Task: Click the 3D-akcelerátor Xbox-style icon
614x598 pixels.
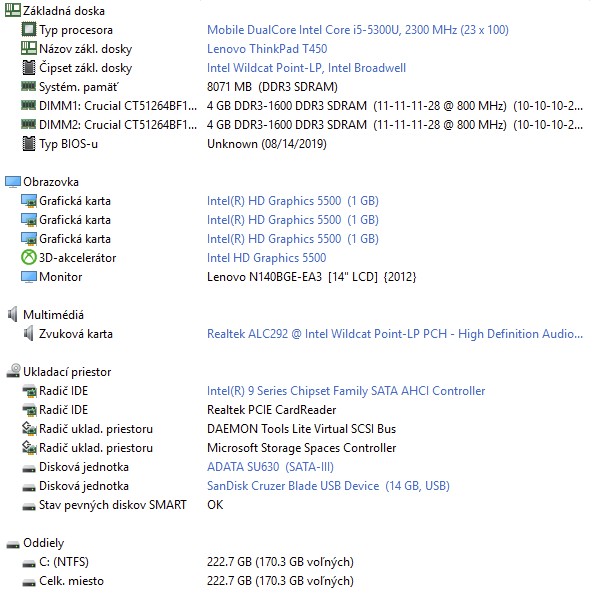Action: [x=29, y=257]
